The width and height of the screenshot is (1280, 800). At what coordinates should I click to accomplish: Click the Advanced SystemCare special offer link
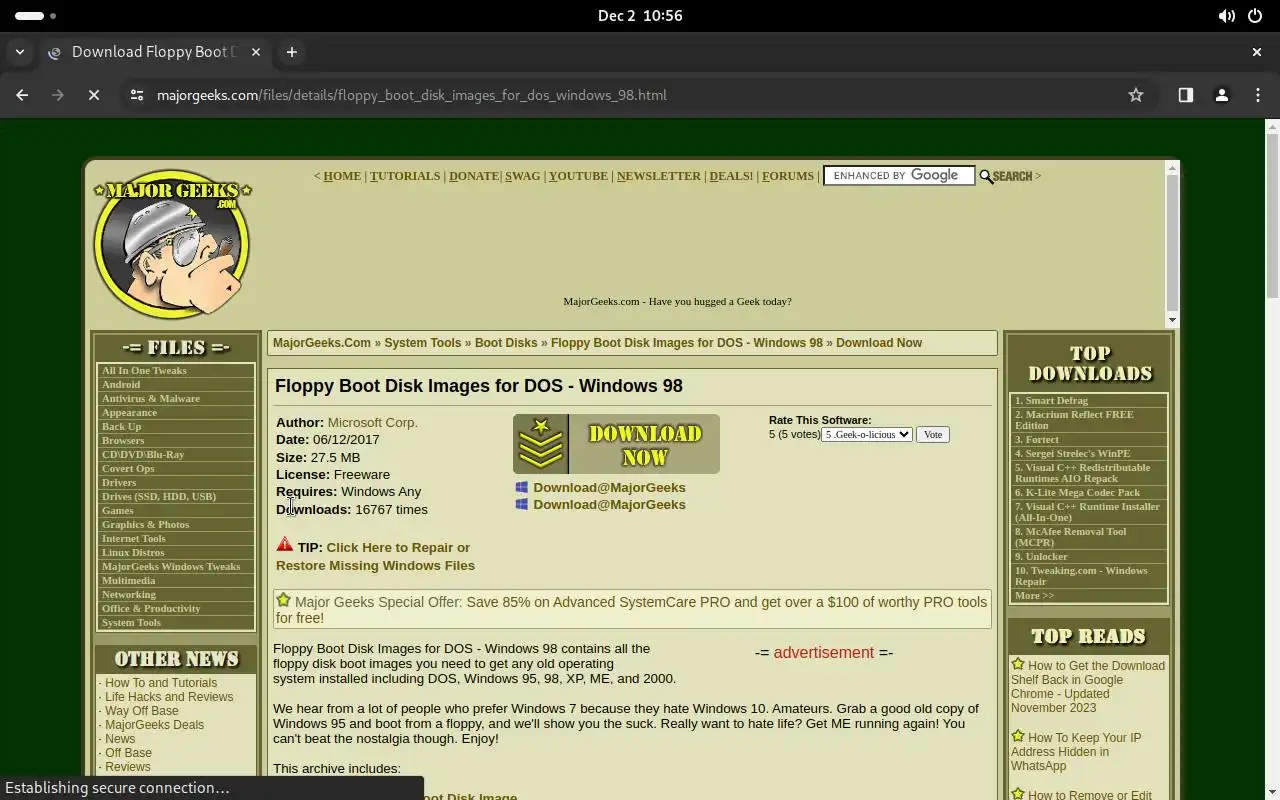click(632, 610)
